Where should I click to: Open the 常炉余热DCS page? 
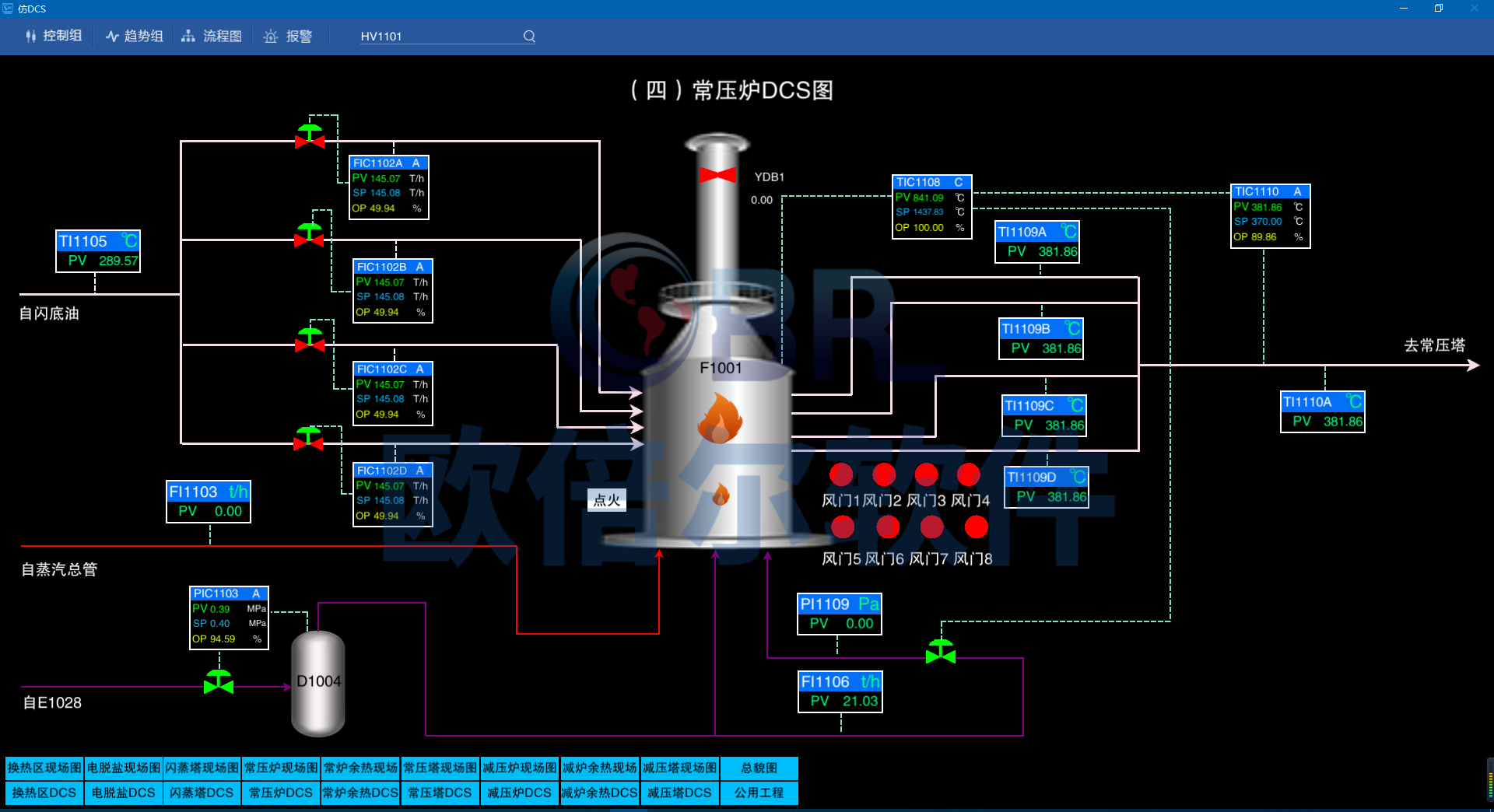coord(360,793)
